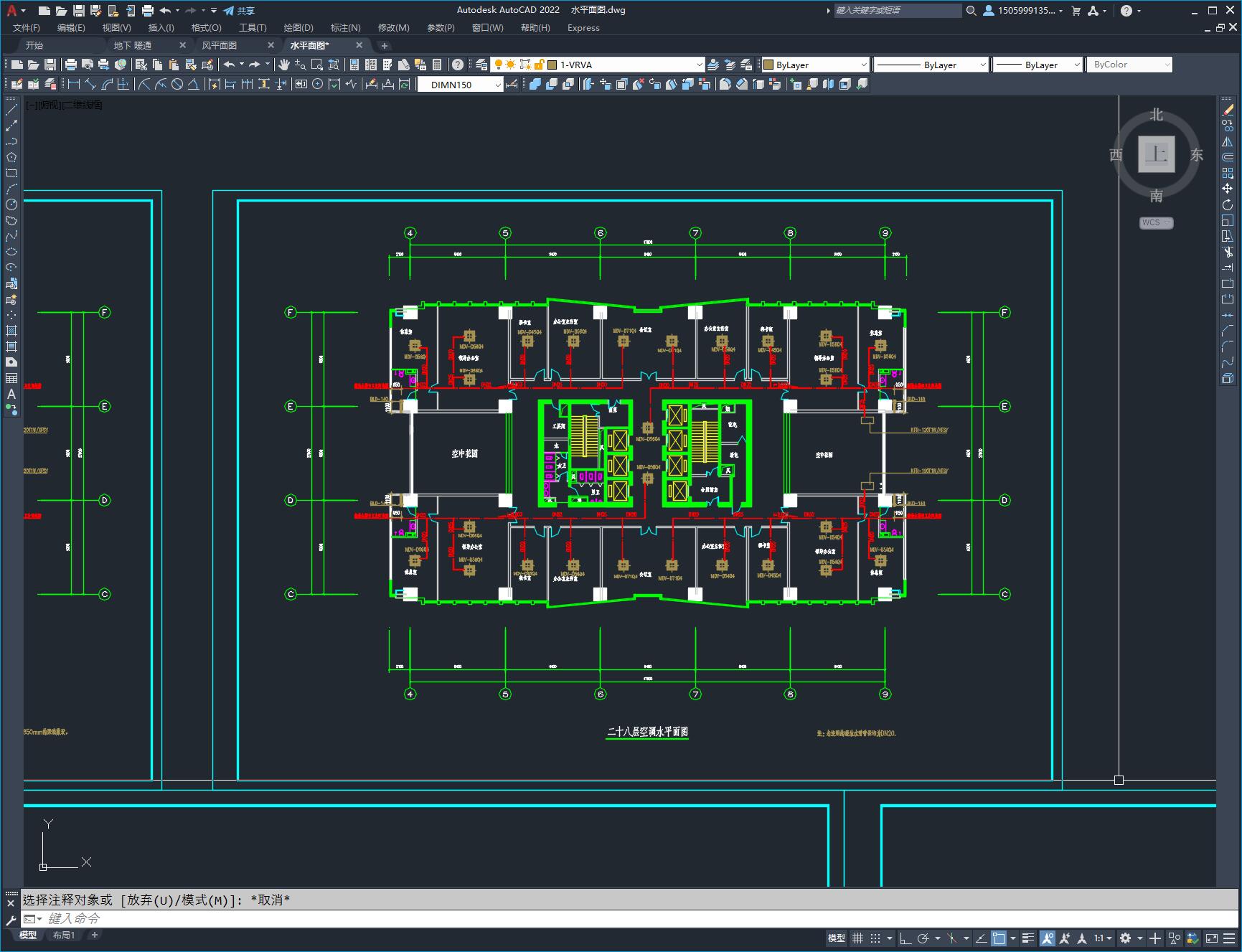1242x952 pixels.
Task: Switch to the 布局1 layout tab
Action: pos(64,935)
